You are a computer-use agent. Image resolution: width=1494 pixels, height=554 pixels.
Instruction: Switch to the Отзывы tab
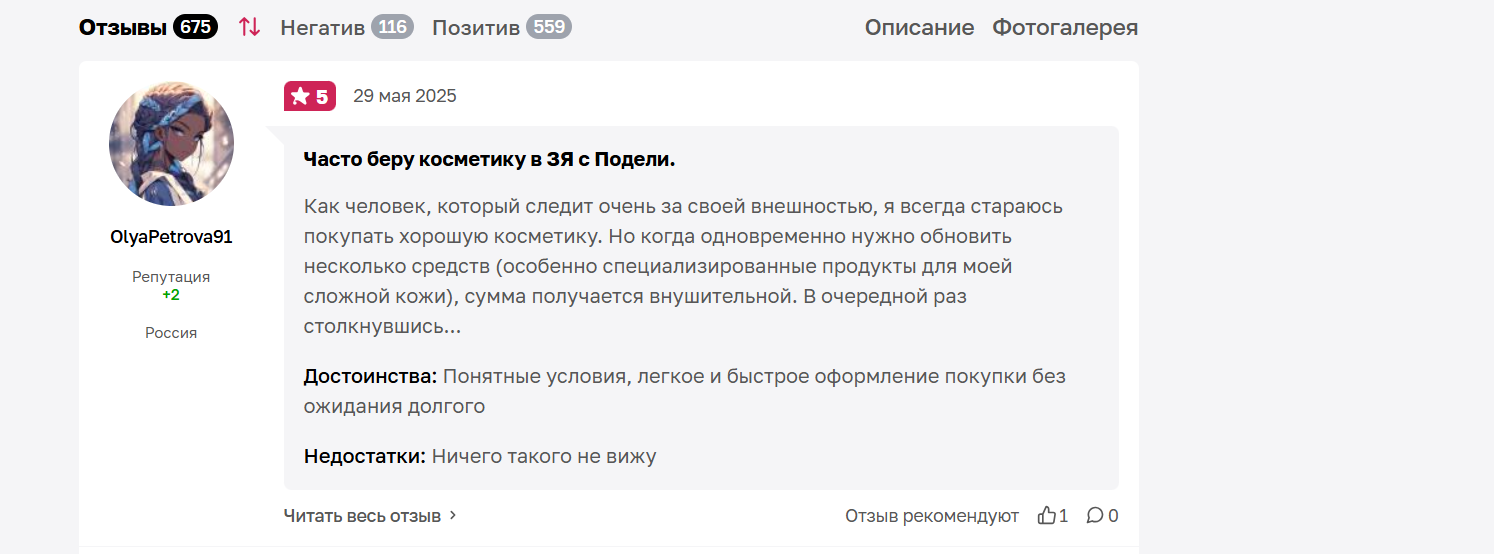(x=123, y=28)
